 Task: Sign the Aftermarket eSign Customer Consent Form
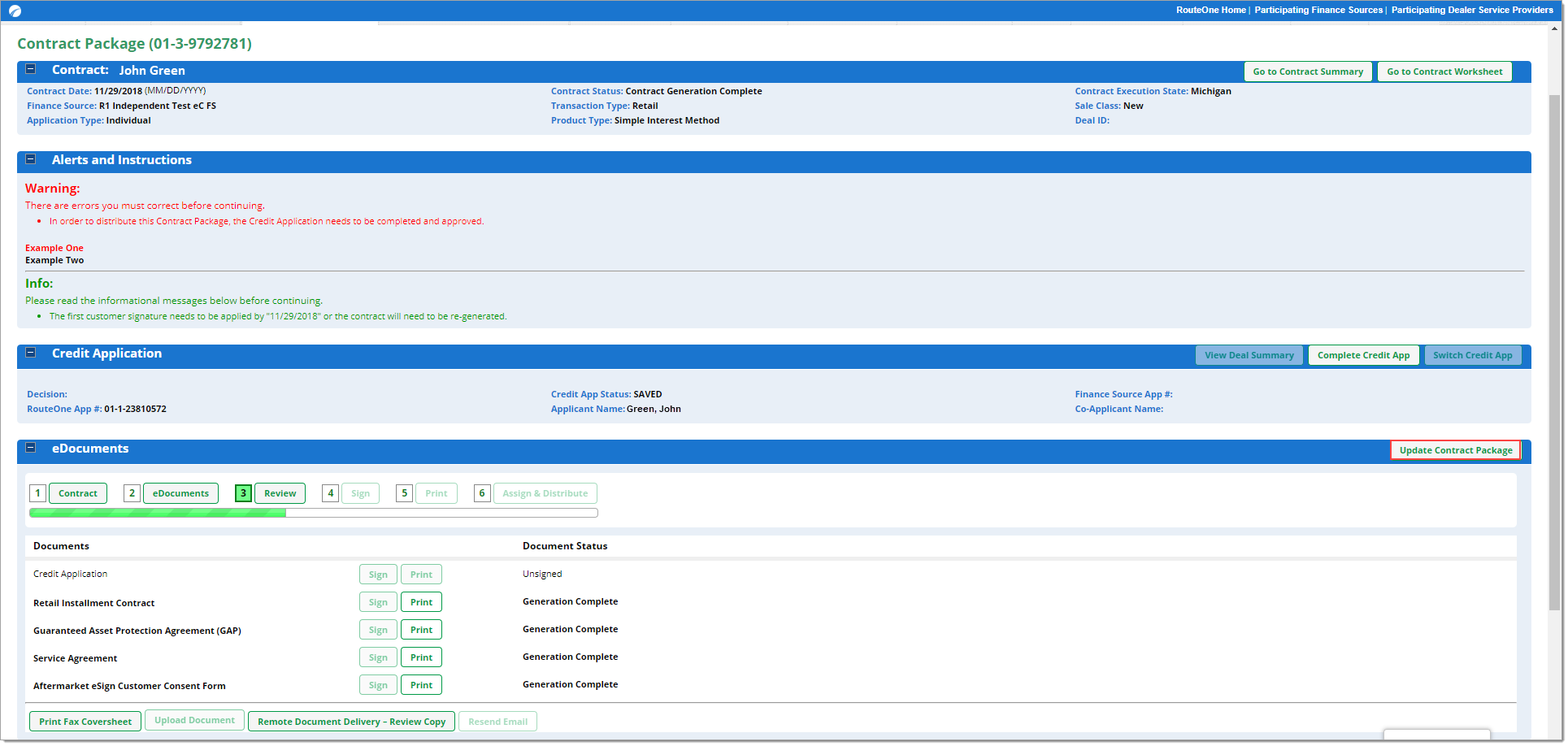tap(378, 685)
